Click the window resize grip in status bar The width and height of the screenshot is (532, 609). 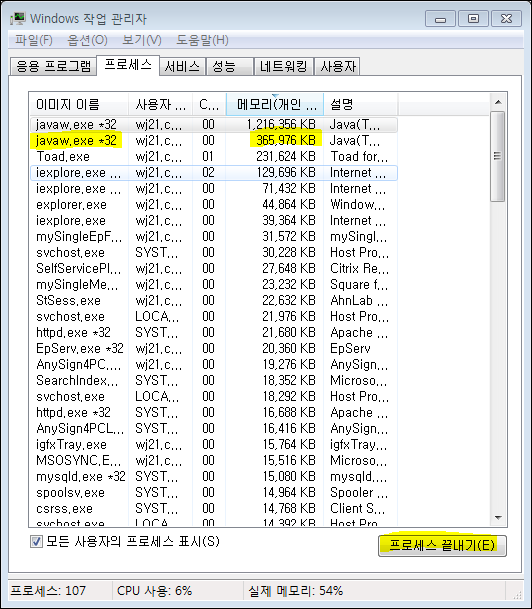pos(517,595)
